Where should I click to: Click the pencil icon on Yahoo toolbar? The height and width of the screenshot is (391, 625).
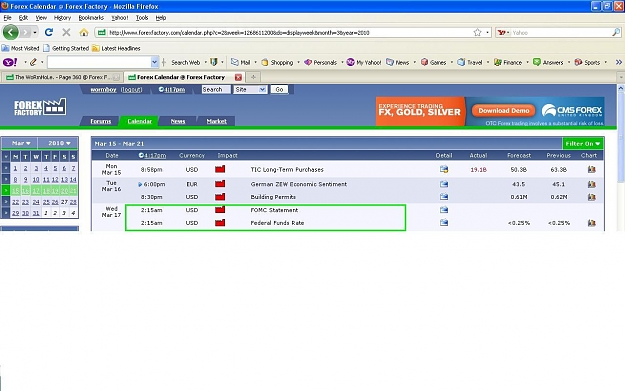[33, 62]
